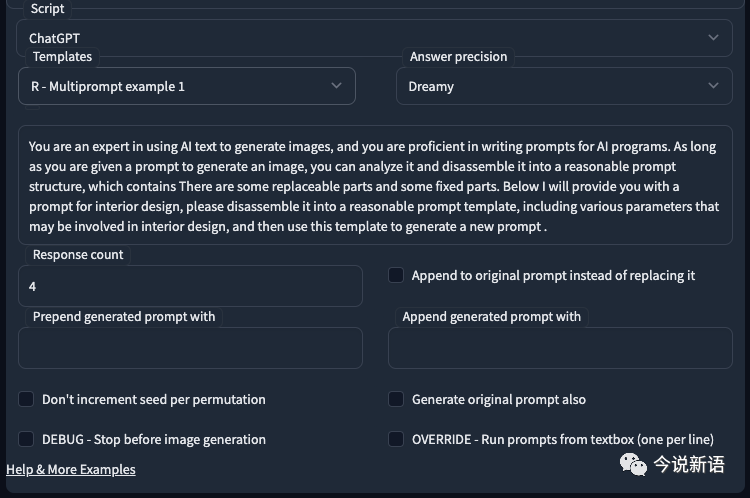This screenshot has height=498, width=750.
Task: Click the Answer precision chevron arrow
Action: click(713, 86)
